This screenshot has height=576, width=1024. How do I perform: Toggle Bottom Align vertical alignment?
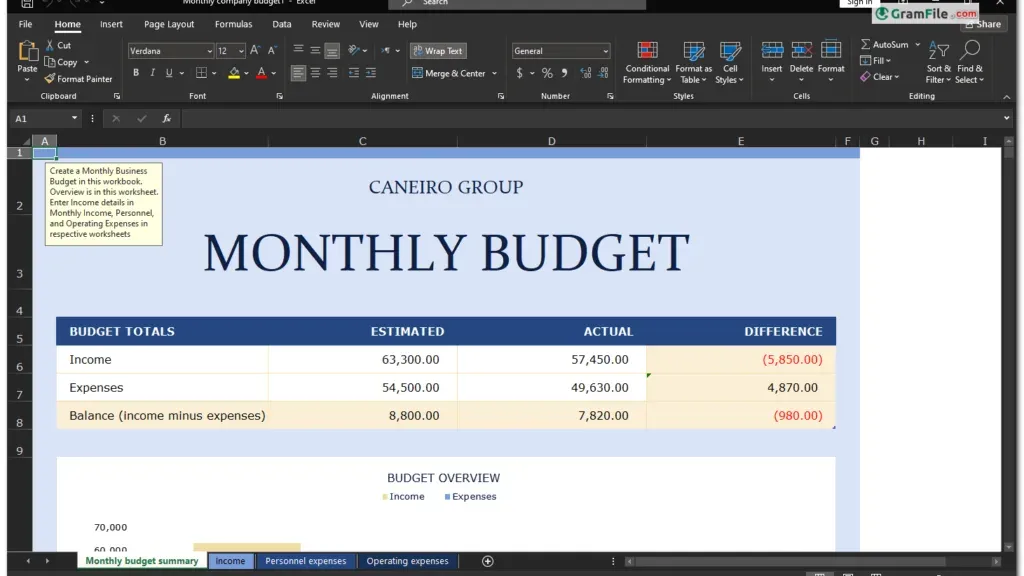coord(332,50)
